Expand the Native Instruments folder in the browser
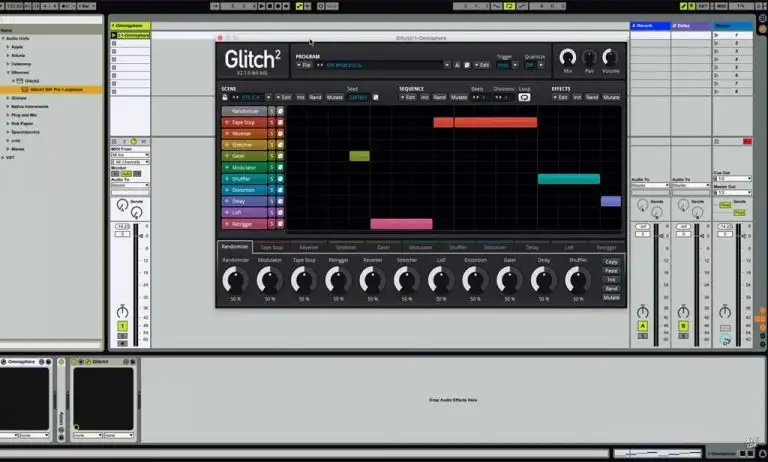The image size is (768, 462). [x=8, y=106]
